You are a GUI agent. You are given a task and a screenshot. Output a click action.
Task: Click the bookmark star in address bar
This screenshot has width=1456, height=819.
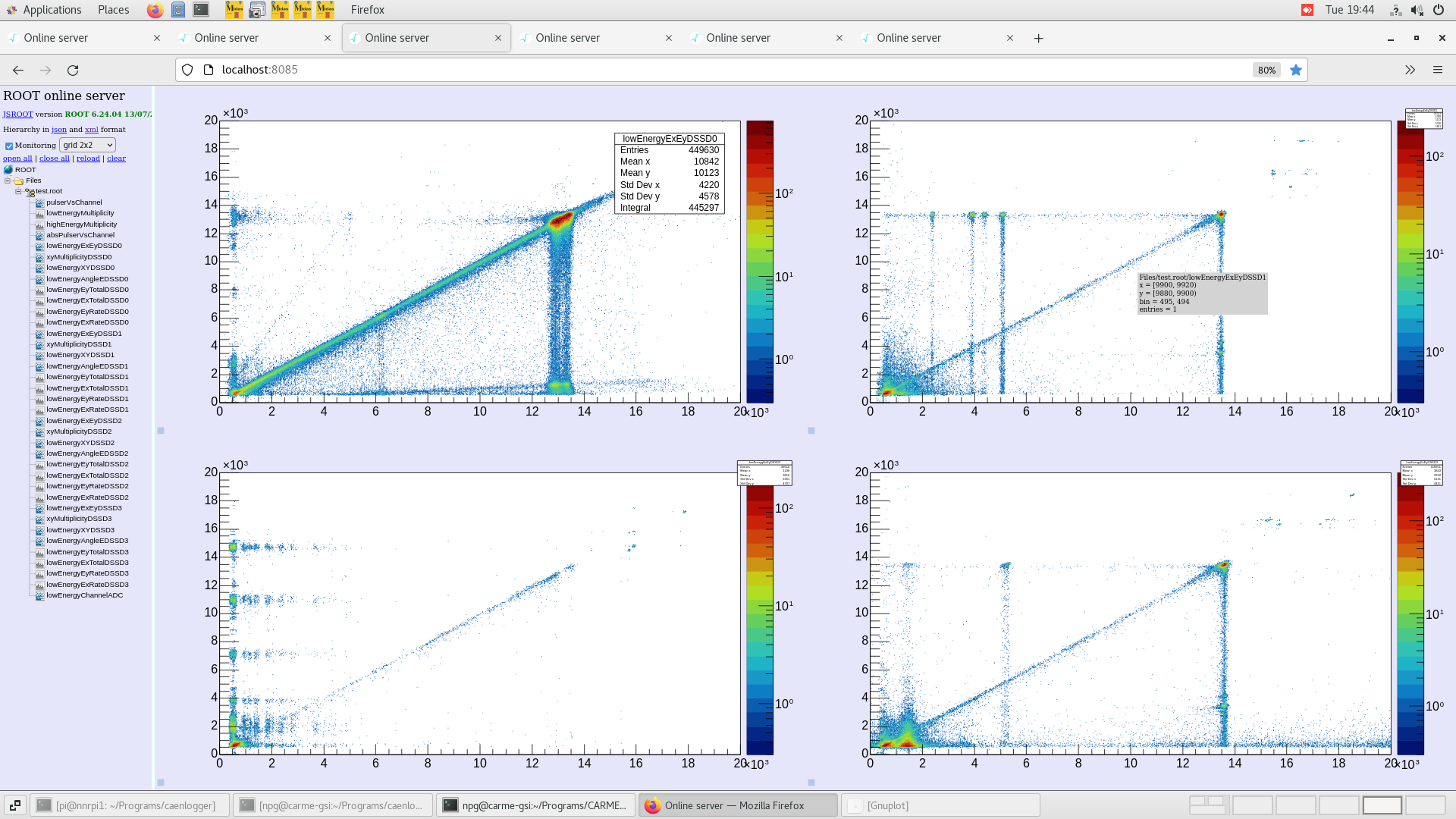1296,70
